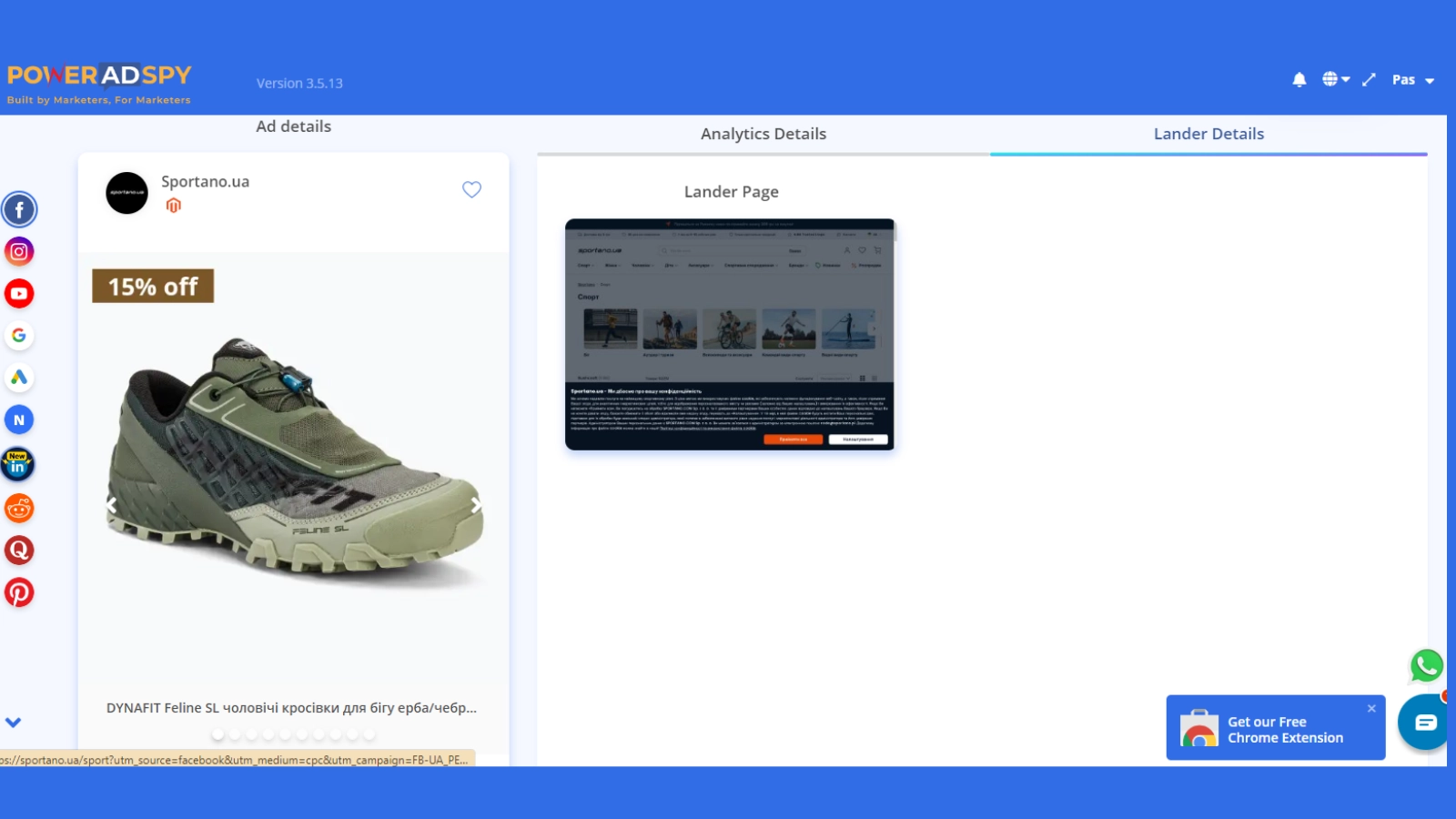Open the WhatsApp support icon

1427,666
